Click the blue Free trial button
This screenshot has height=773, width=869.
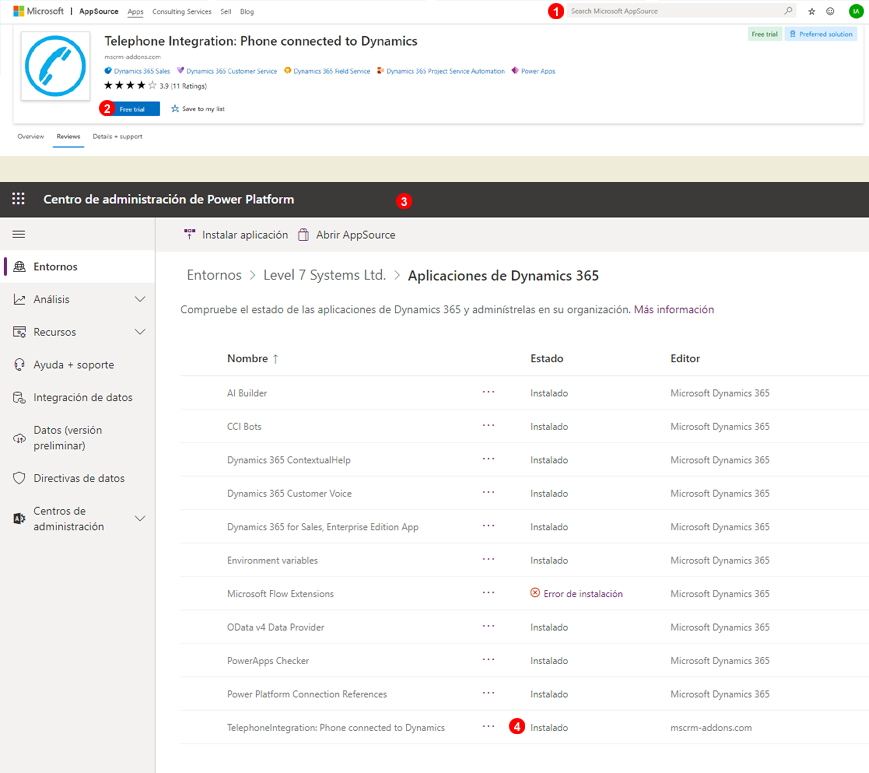pos(132,109)
